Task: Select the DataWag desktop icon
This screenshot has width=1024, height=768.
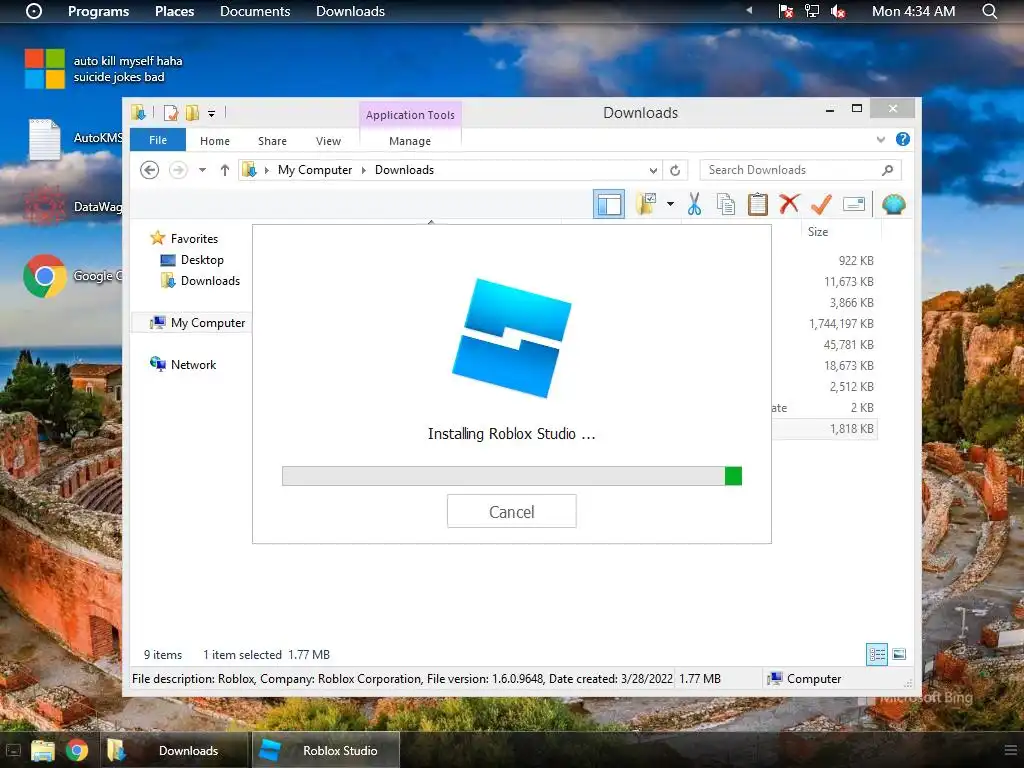Action: [44, 206]
